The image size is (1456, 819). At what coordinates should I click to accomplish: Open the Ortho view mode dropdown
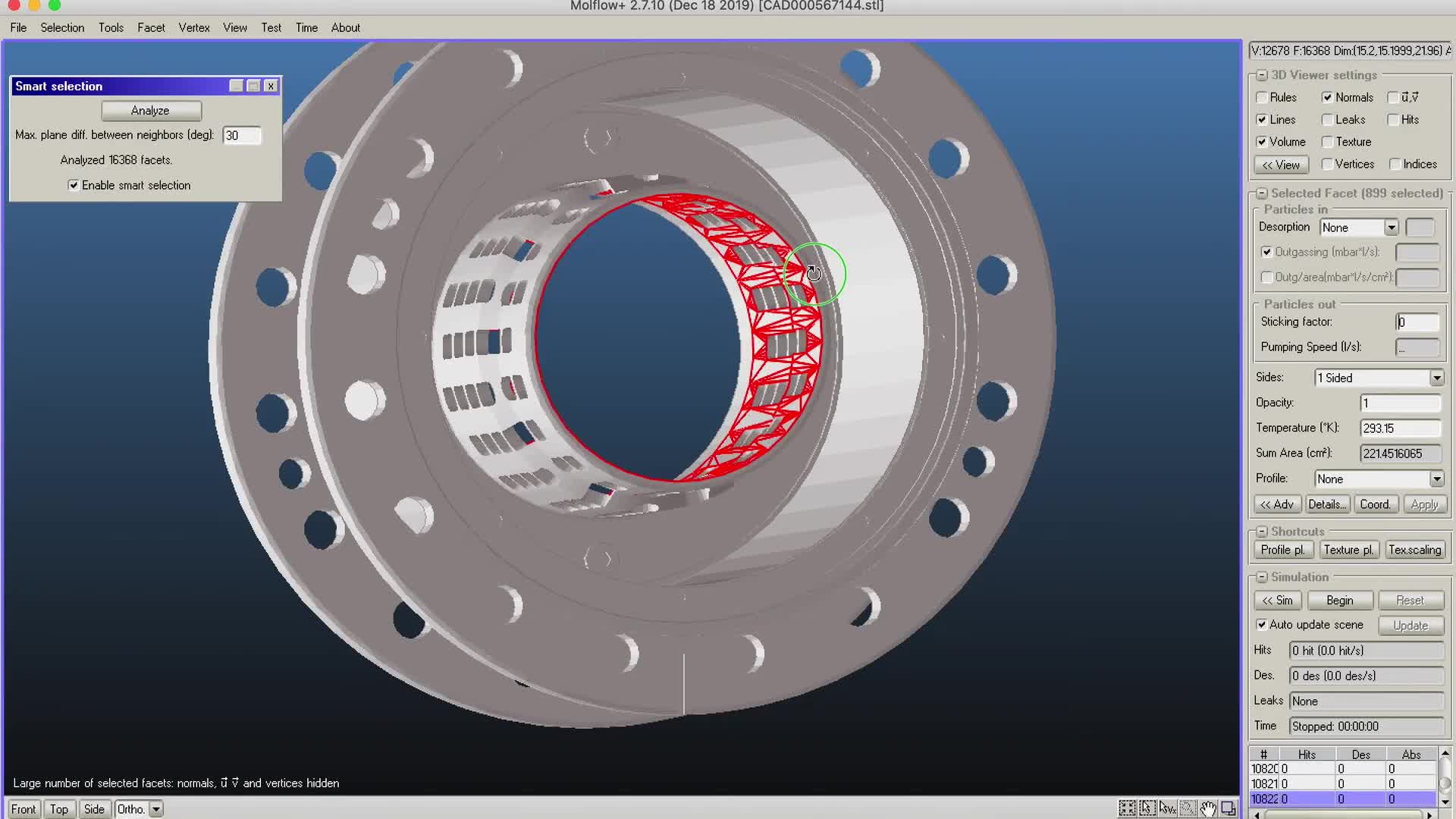click(155, 809)
